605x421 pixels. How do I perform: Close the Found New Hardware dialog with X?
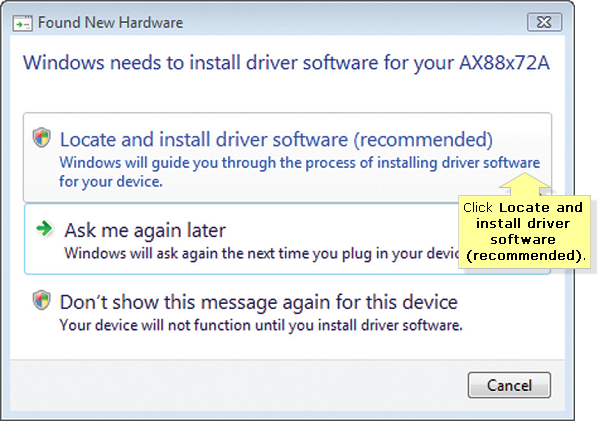point(544,22)
